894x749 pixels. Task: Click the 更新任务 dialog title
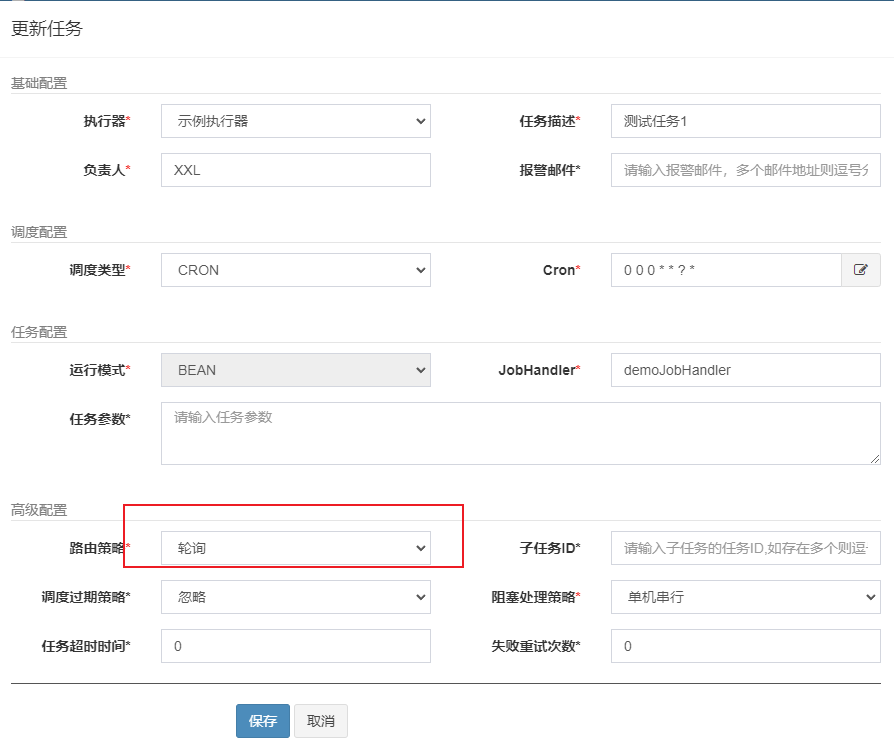click(x=47, y=29)
